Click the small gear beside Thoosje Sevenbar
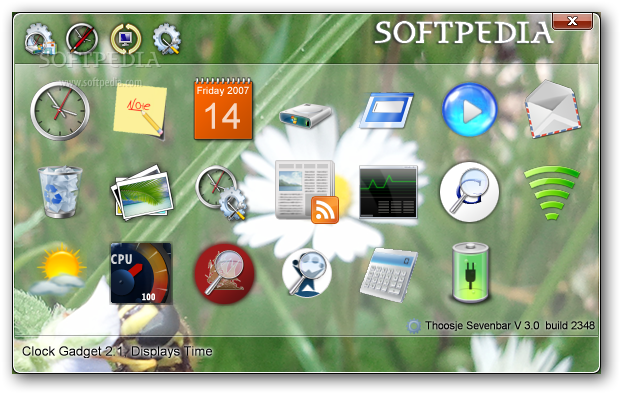 (414, 326)
